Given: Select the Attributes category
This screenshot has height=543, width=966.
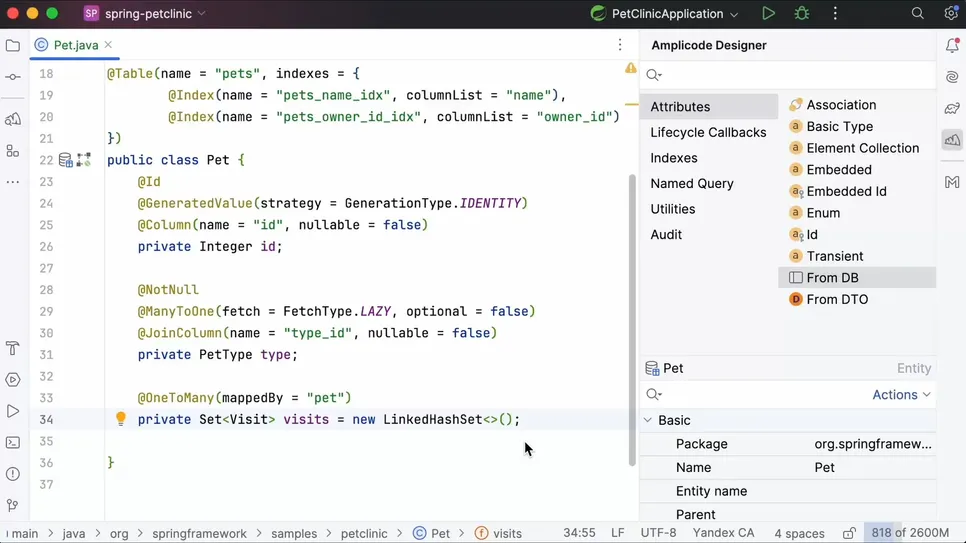Looking at the screenshot, I should click(x=708, y=107).
